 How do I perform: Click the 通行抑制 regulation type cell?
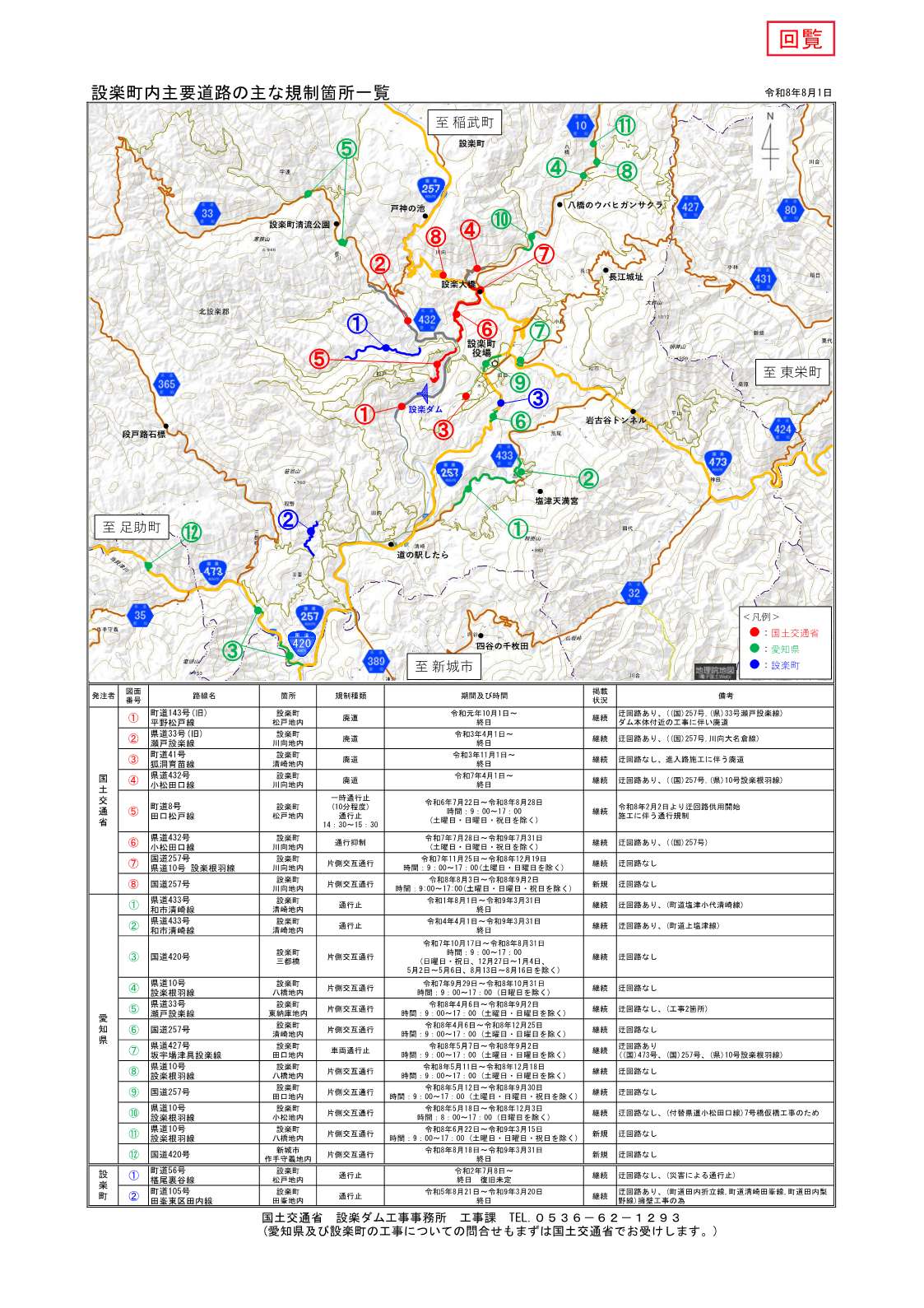pyautogui.click(x=350, y=843)
